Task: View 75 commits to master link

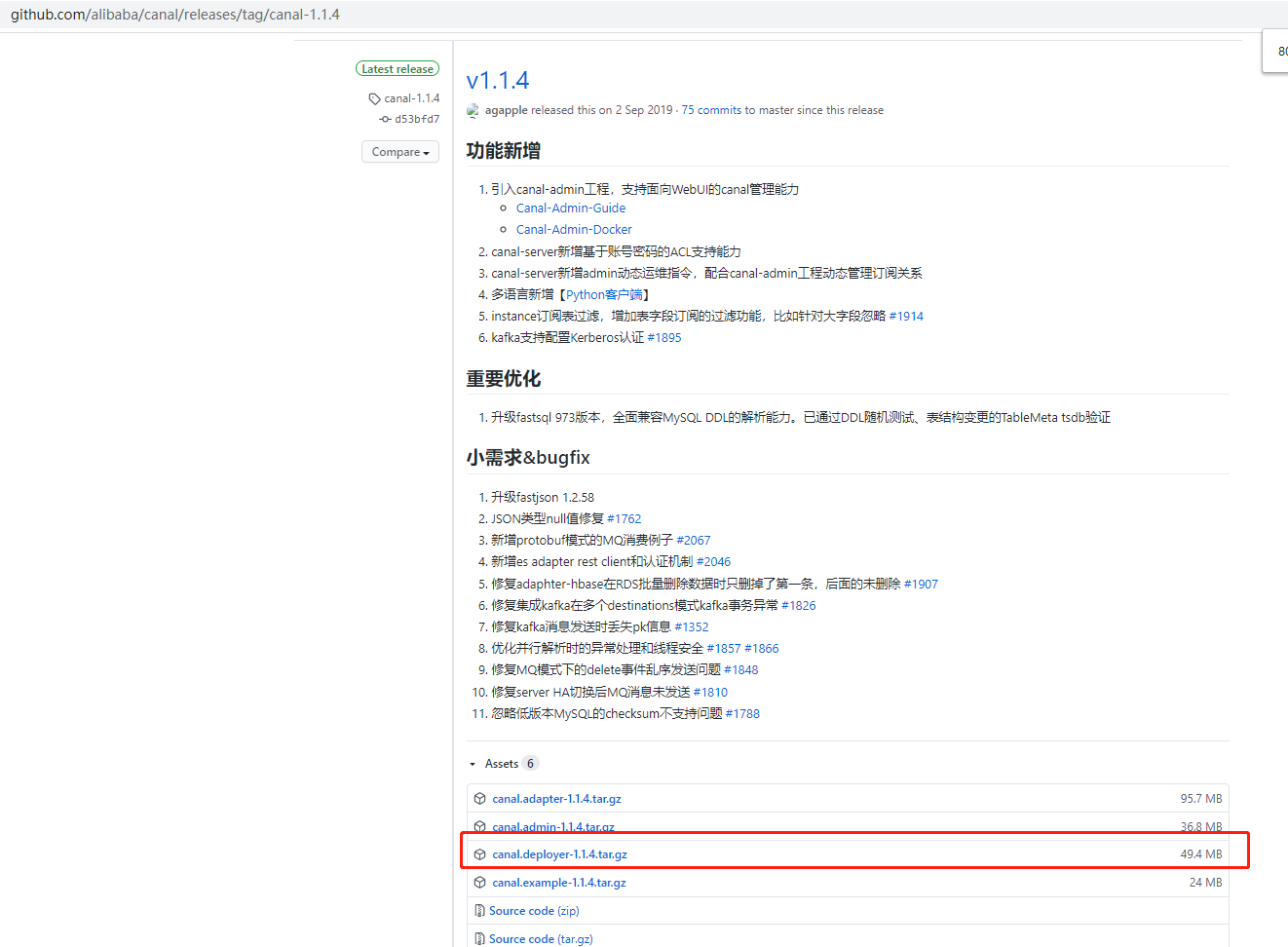Action: (738, 110)
